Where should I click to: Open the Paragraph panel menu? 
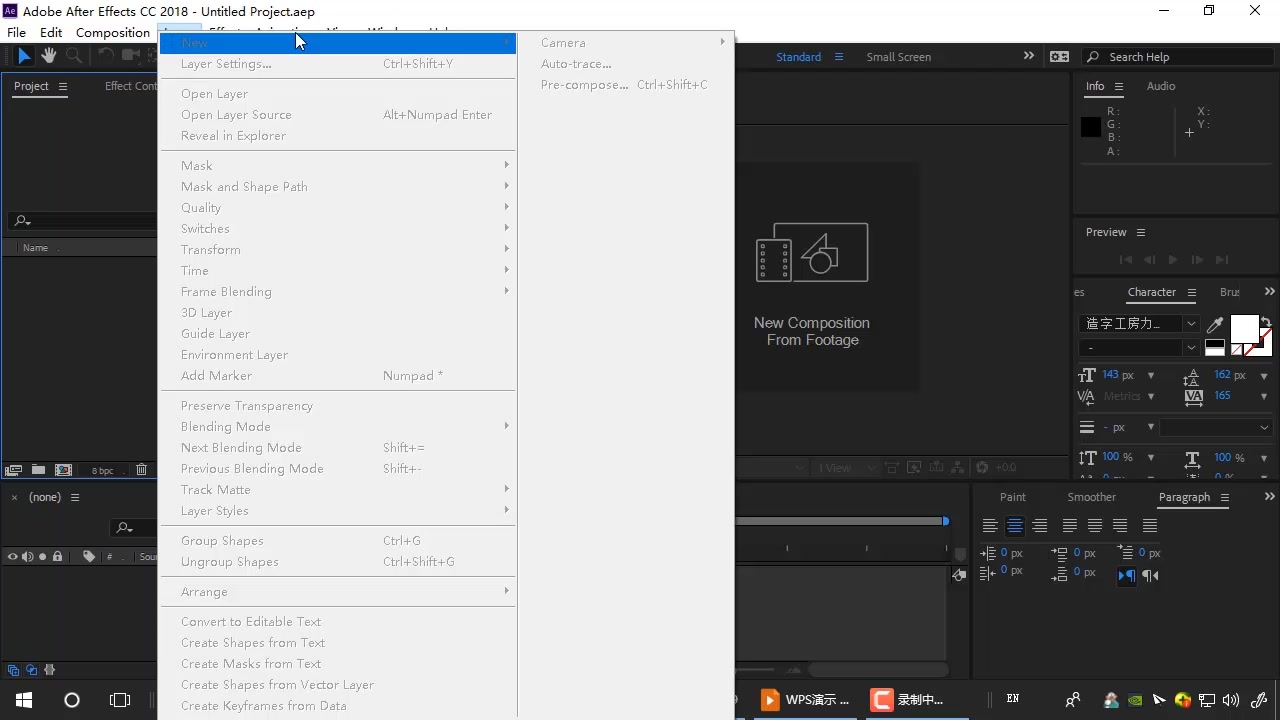click(1225, 497)
